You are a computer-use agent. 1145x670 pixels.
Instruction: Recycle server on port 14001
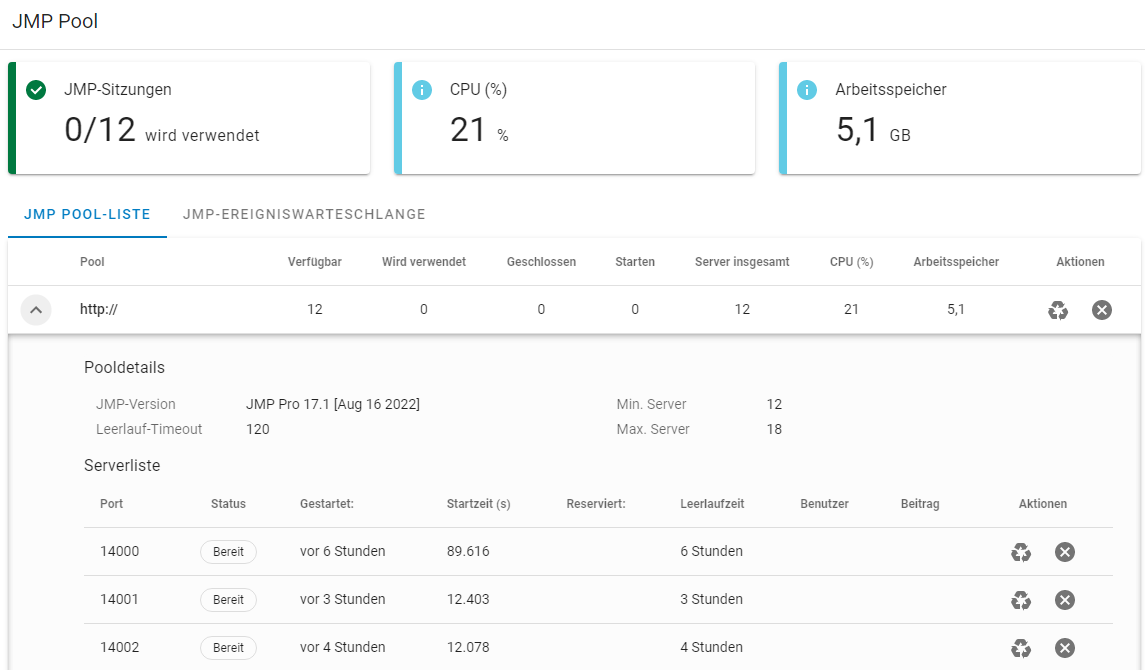tap(1021, 600)
